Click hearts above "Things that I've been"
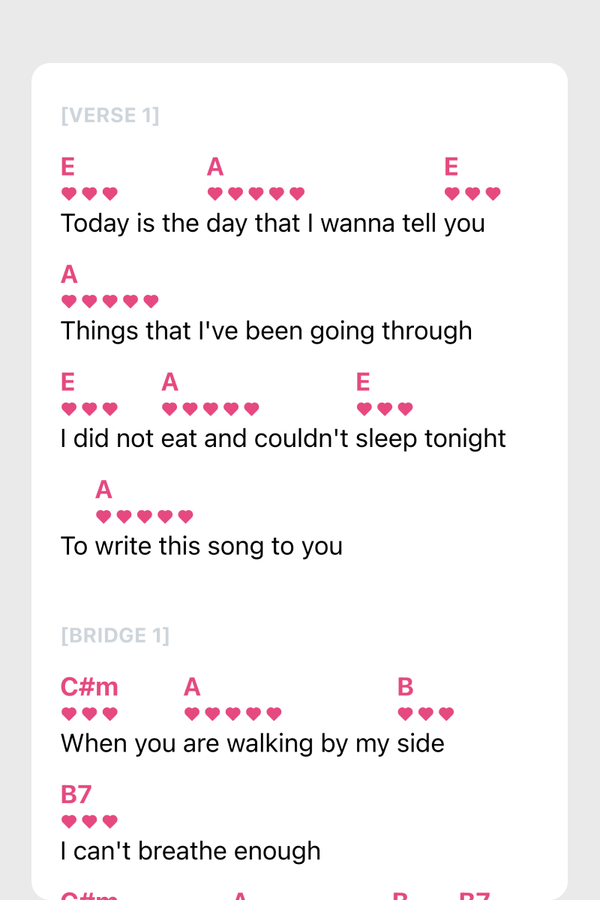 110,301
